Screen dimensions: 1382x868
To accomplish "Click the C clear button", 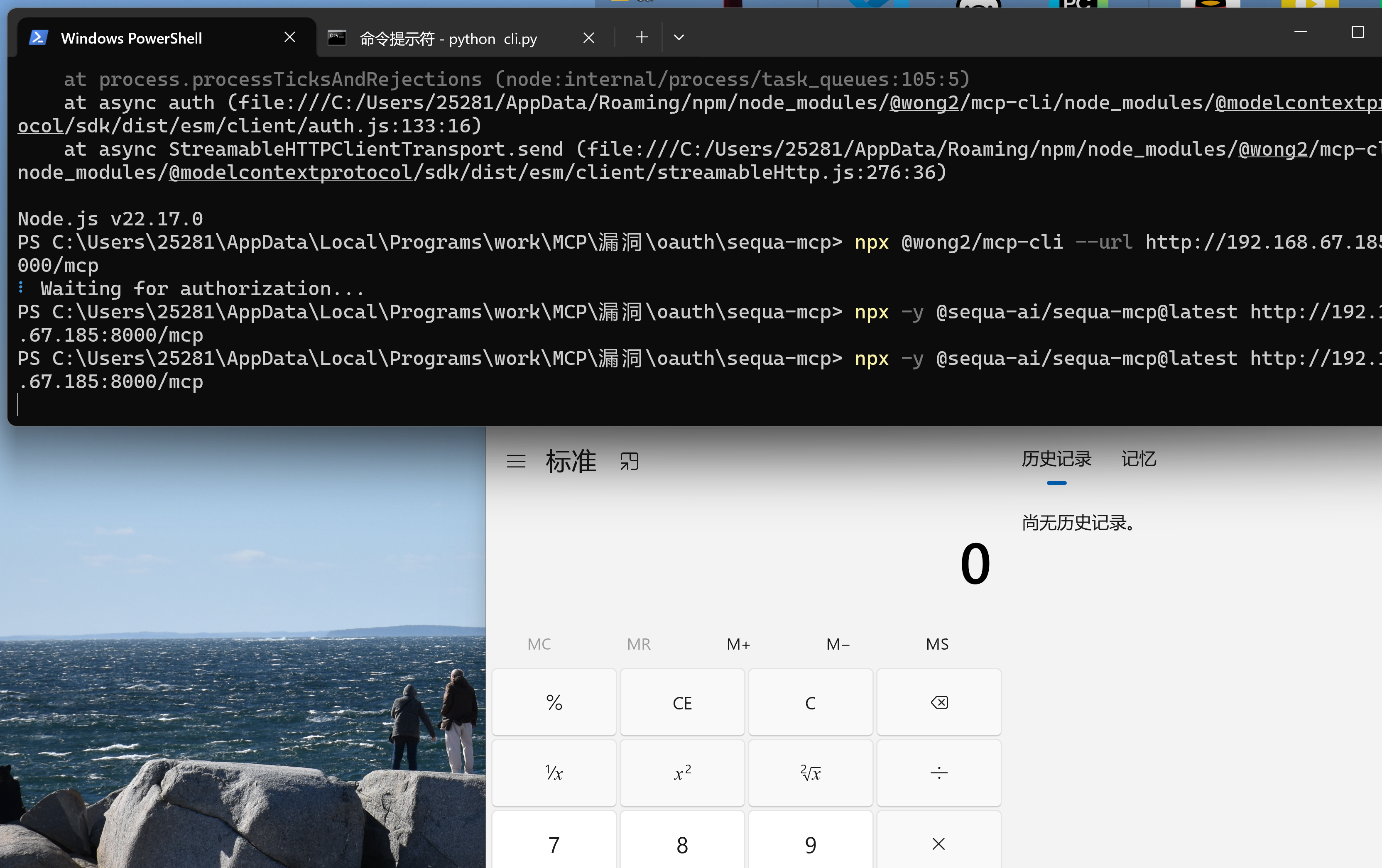I will 810,703.
